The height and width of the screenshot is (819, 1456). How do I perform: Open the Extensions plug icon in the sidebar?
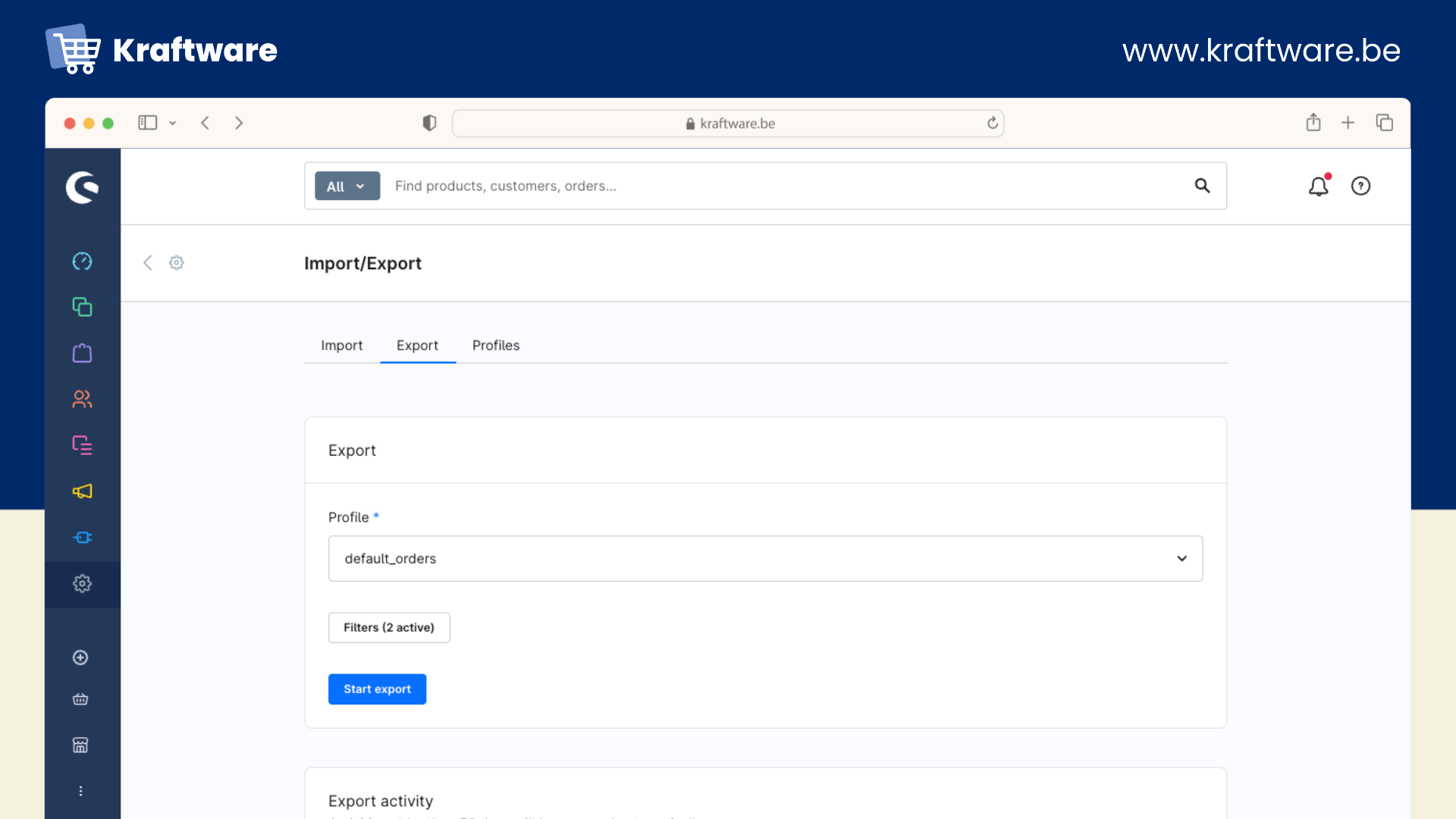point(82,538)
